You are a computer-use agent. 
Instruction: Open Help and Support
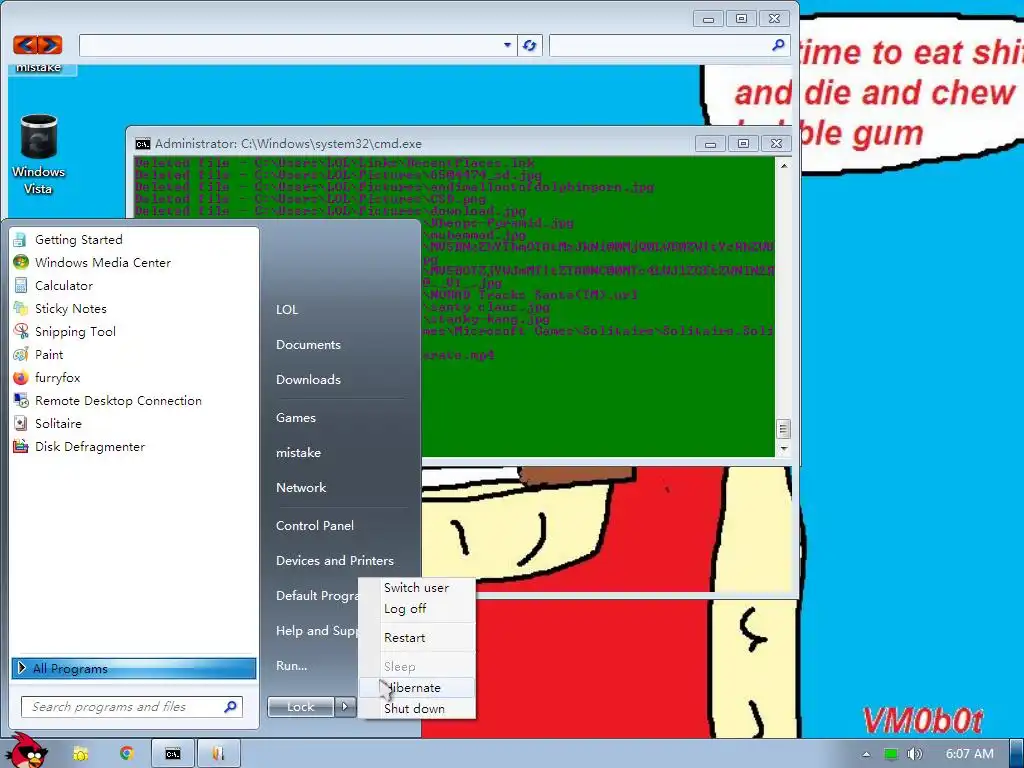pos(317,631)
